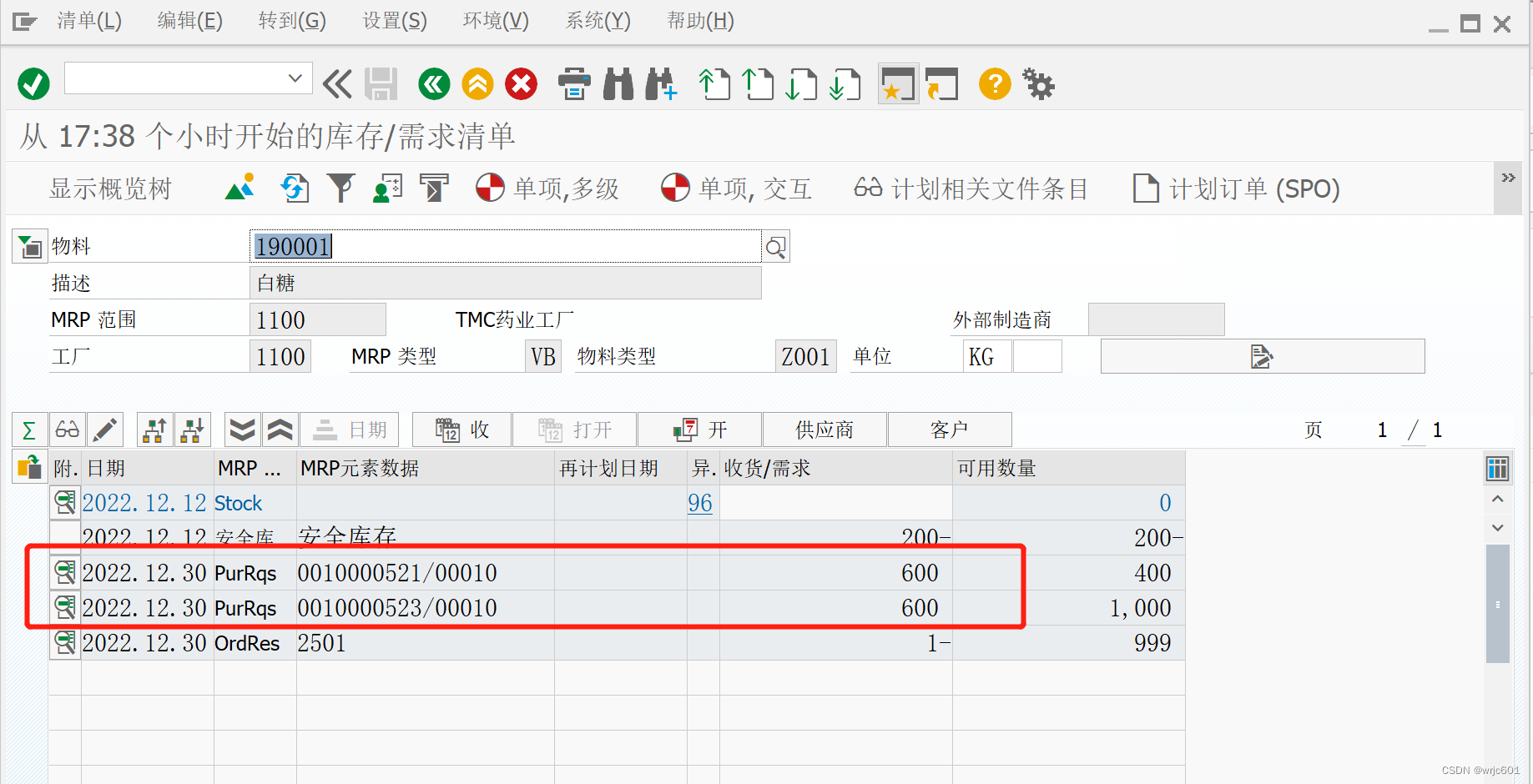Viewport: 1533px width, 784px height.
Task: Click the Save floppy disk icon
Action: [381, 84]
